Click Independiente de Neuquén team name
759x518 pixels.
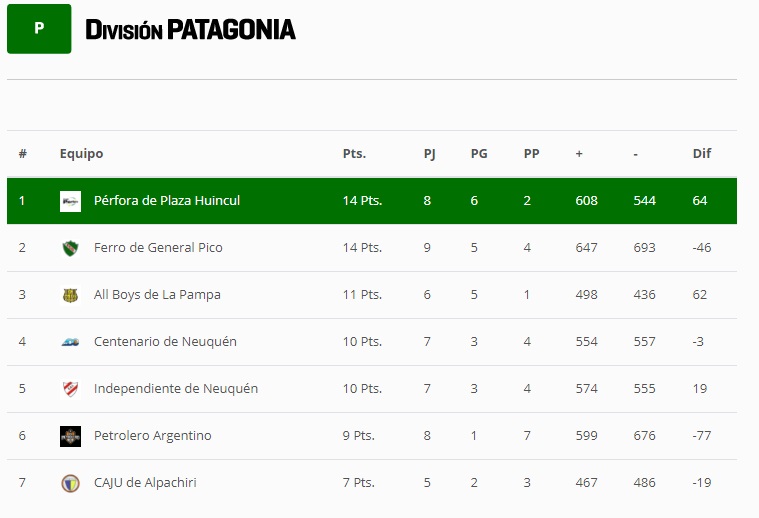click(x=176, y=389)
